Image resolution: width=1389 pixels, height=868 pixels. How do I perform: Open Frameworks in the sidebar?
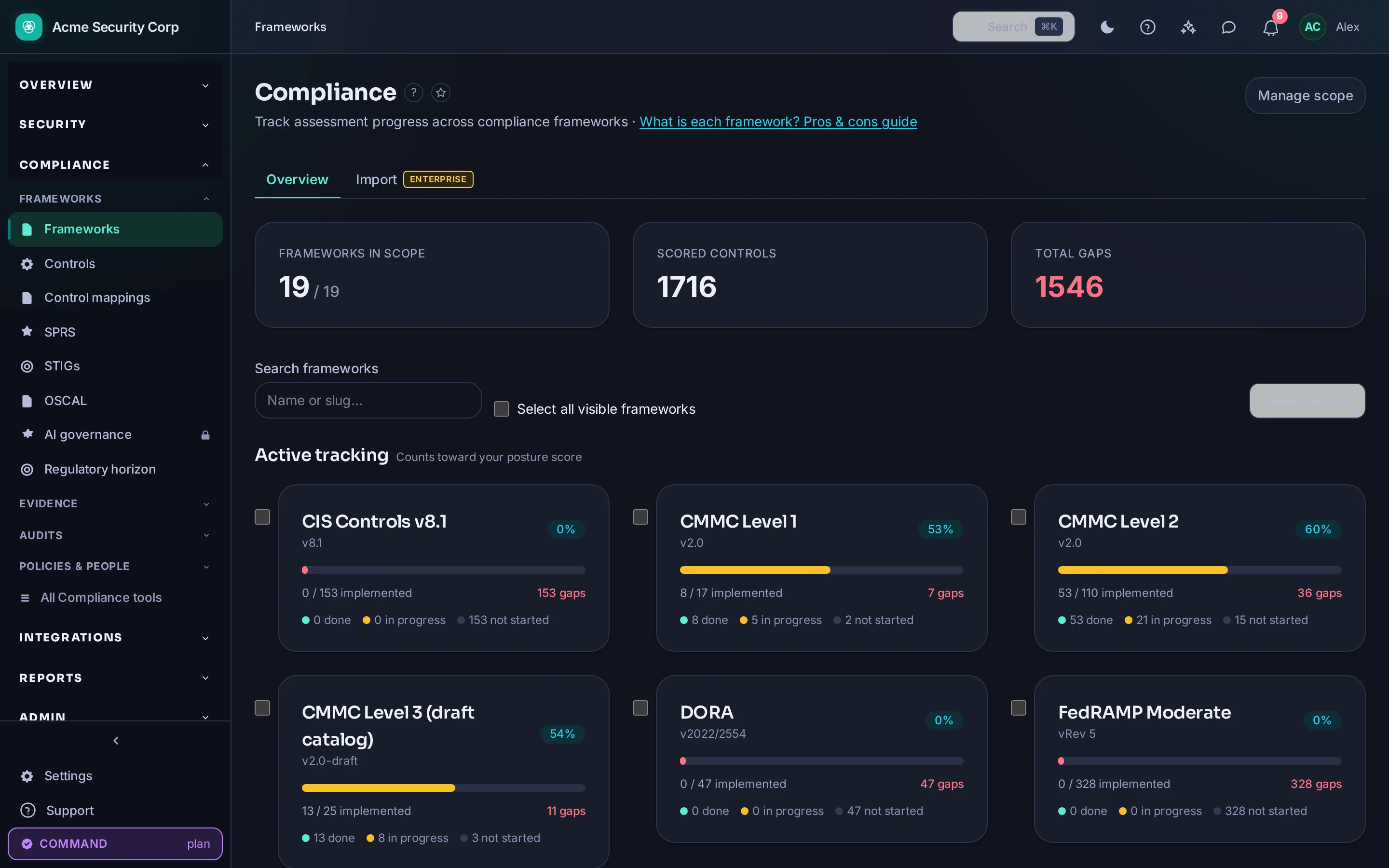[115, 229]
